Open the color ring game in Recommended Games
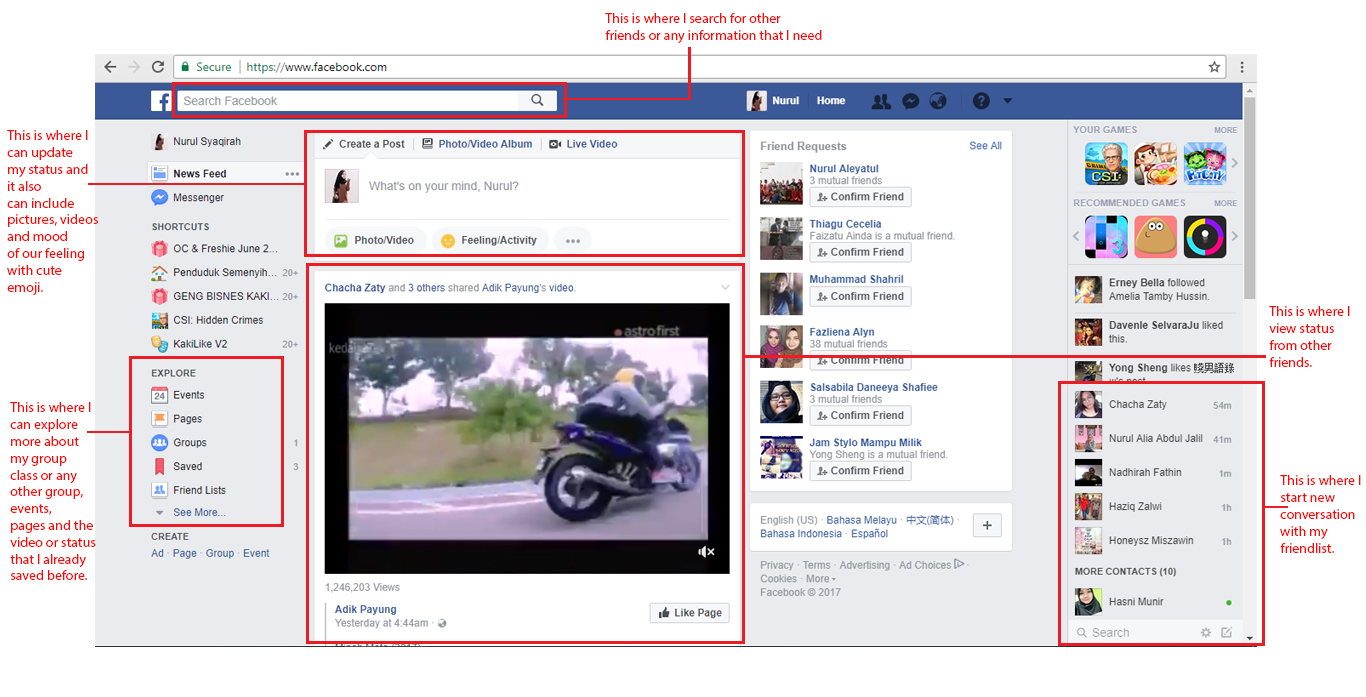1366x697 pixels. [x=1205, y=237]
